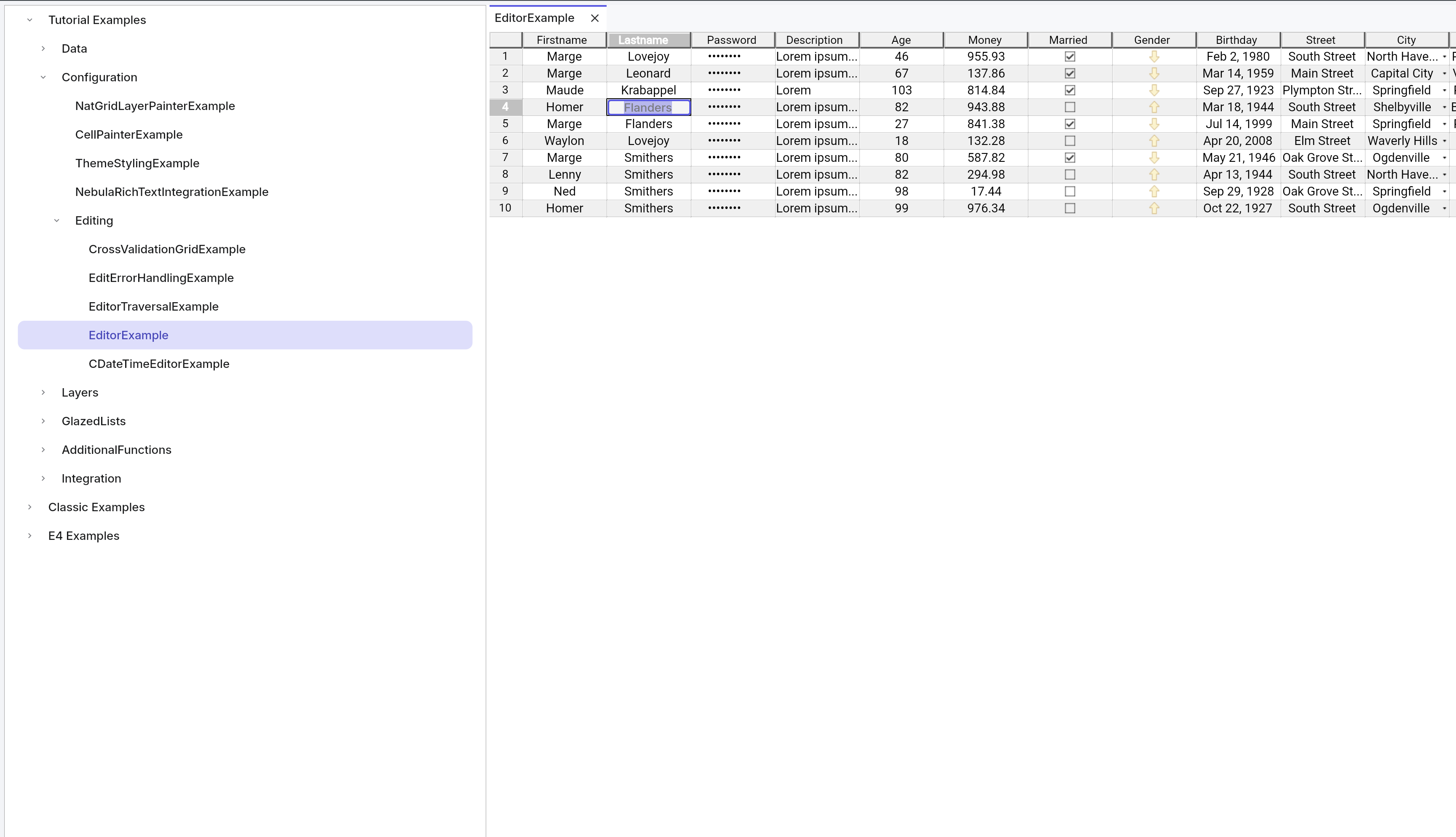Image resolution: width=1456 pixels, height=837 pixels.
Task: Click the Firstname column header
Action: [x=564, y=40]
